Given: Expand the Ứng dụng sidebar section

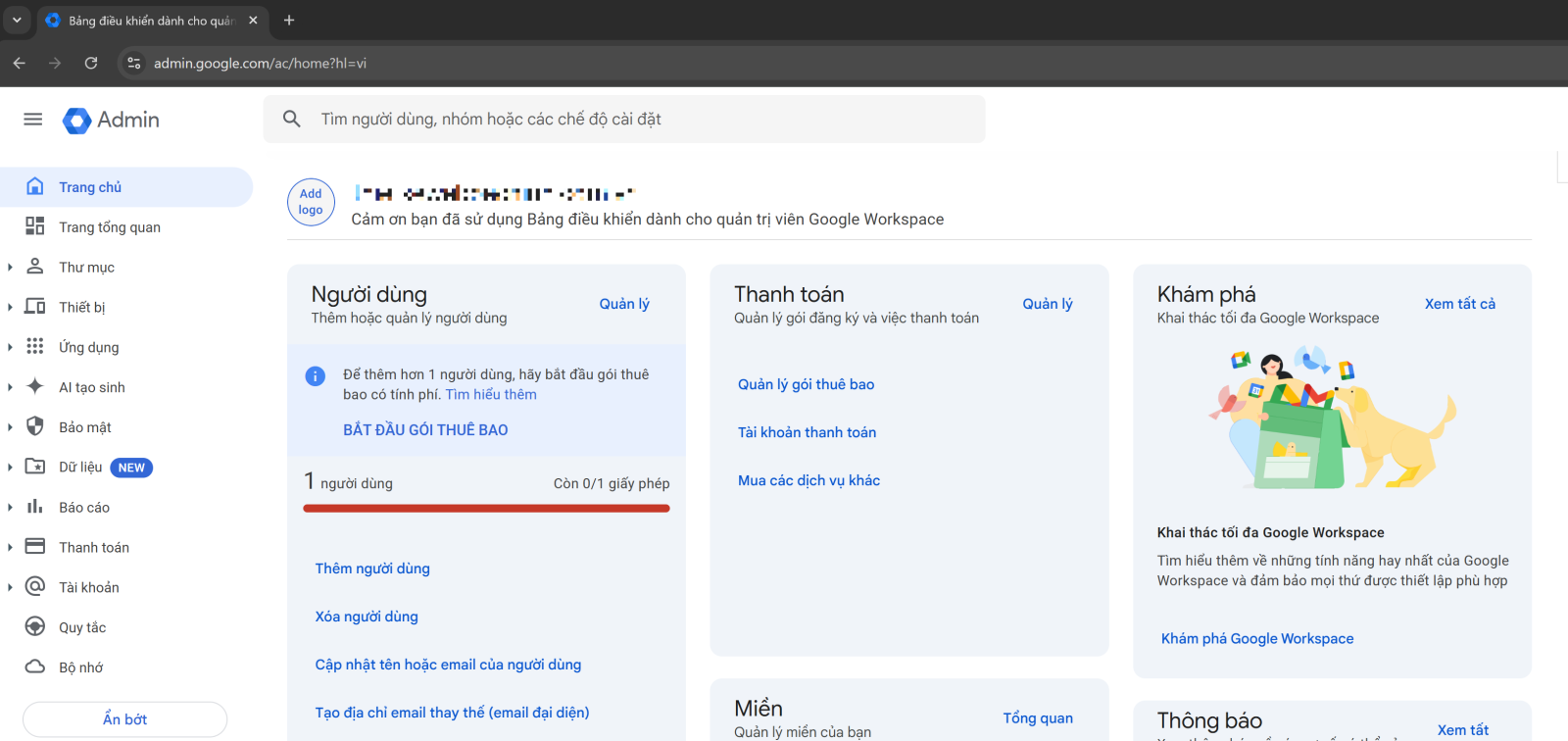Looking at the screenshot, I should coord(10,347).
